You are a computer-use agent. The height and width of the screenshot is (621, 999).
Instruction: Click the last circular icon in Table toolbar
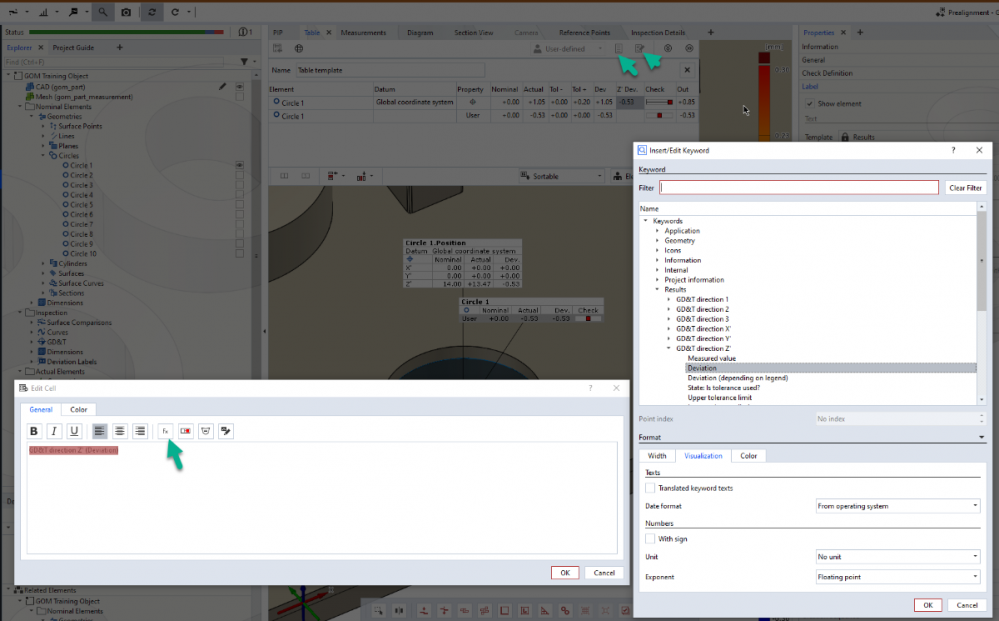point(689,48)
